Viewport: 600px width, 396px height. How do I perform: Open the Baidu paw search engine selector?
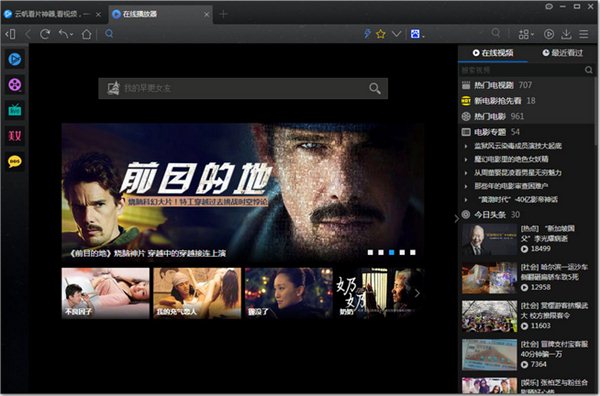(x=417, y=34)
